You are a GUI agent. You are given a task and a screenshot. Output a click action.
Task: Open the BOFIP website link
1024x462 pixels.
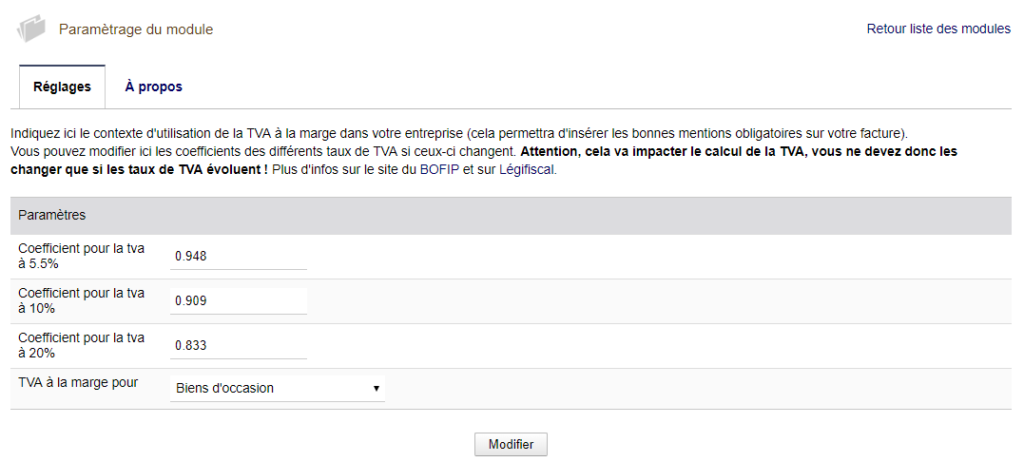(440, 171)
